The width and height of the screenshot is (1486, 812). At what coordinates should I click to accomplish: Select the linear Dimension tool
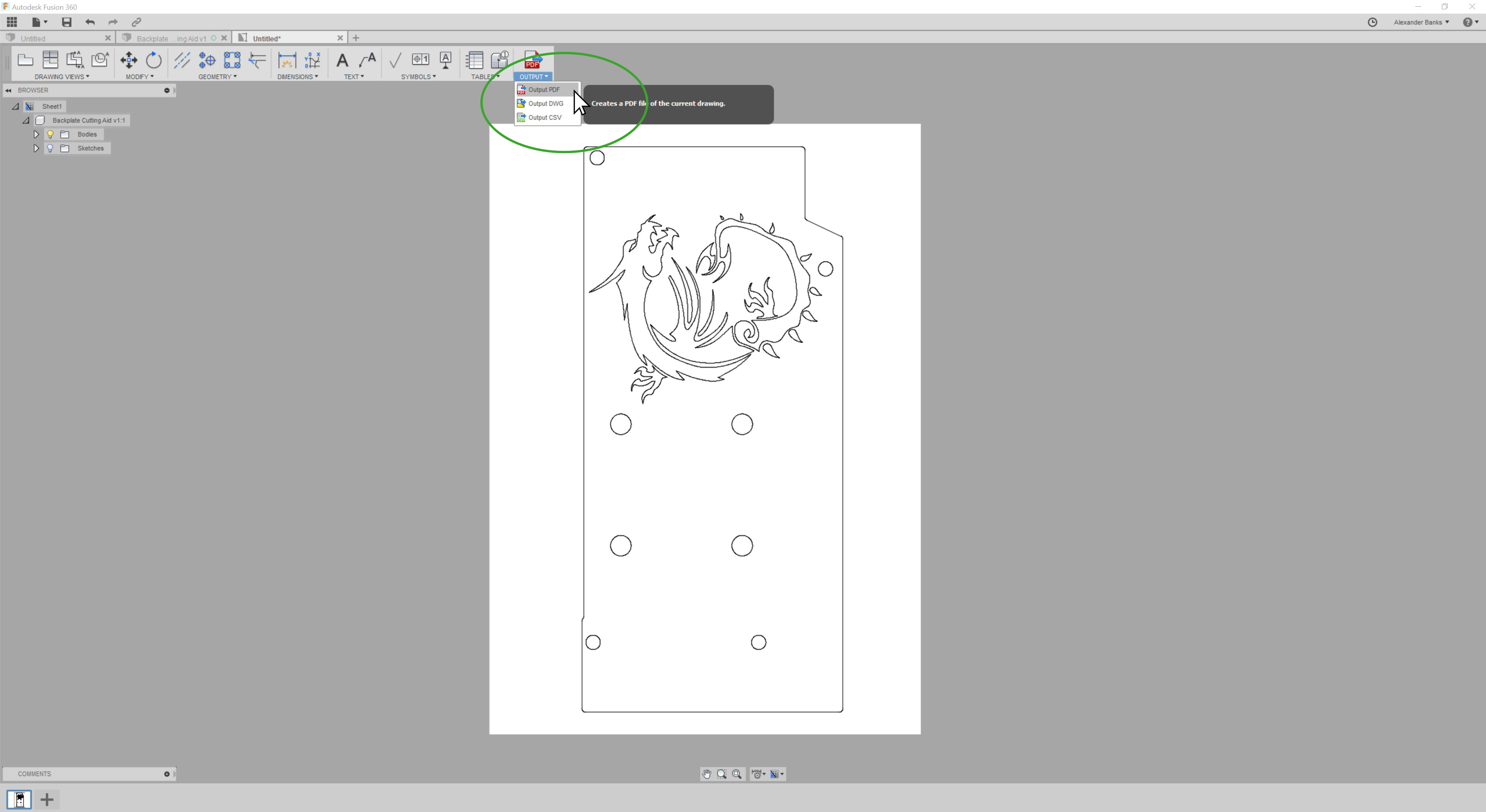pyautogui.click(x=287, y=60)
